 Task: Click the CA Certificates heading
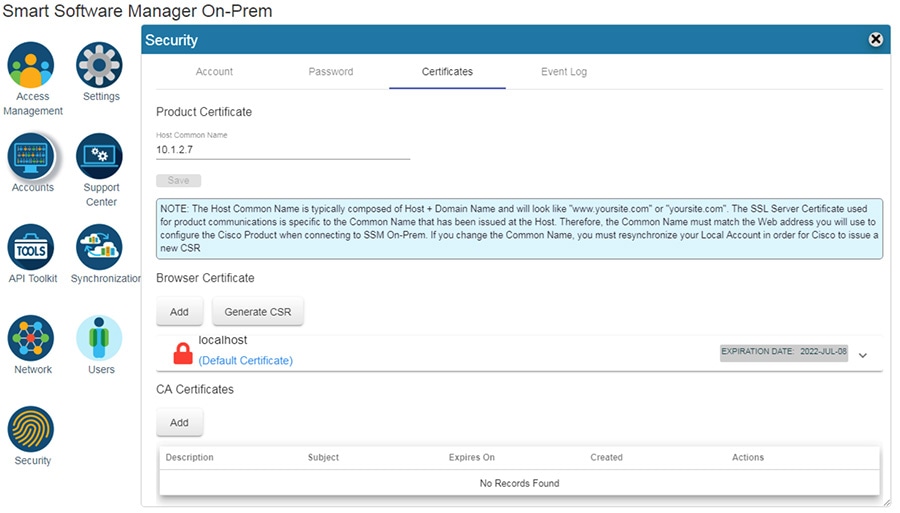coord(195,389)
